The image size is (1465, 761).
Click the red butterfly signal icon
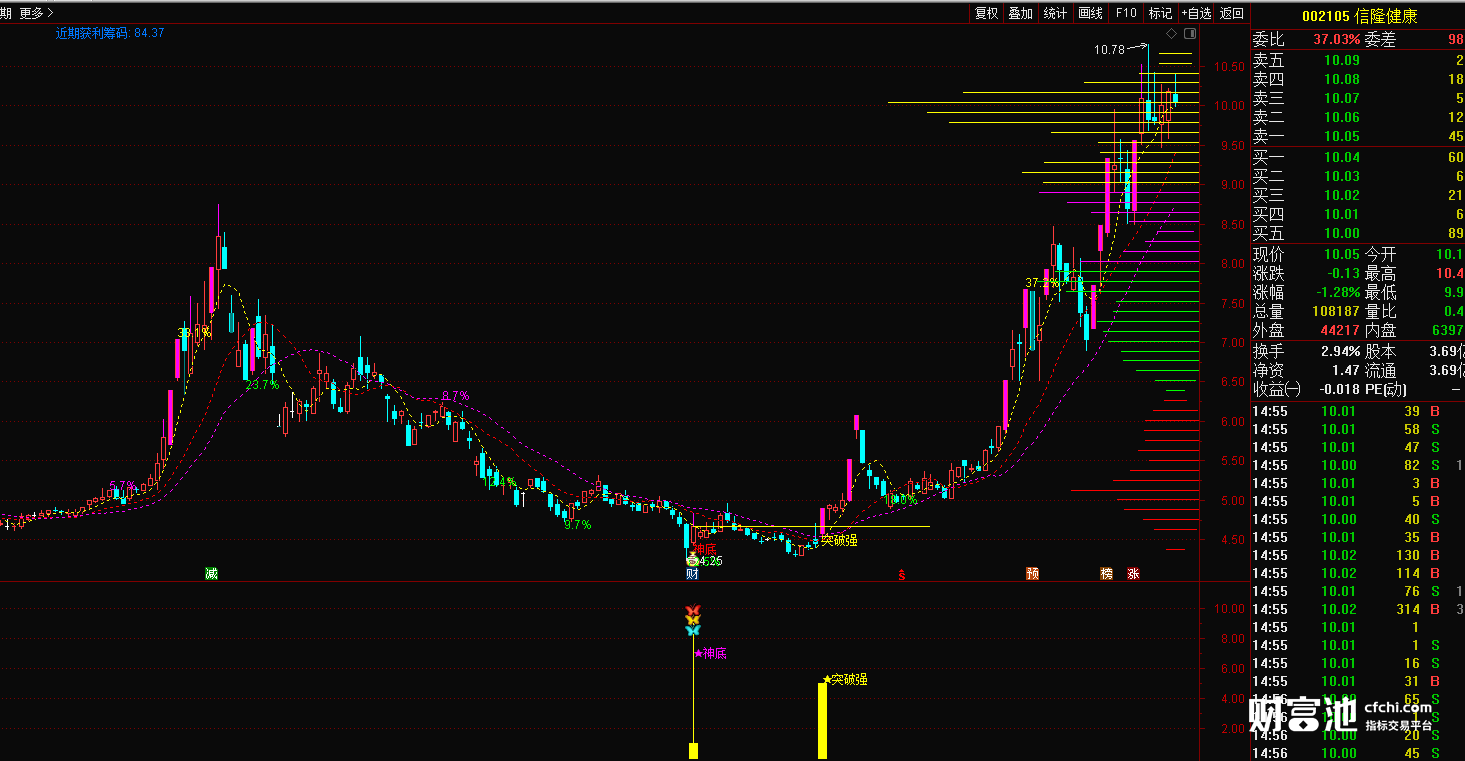point(693,610)
